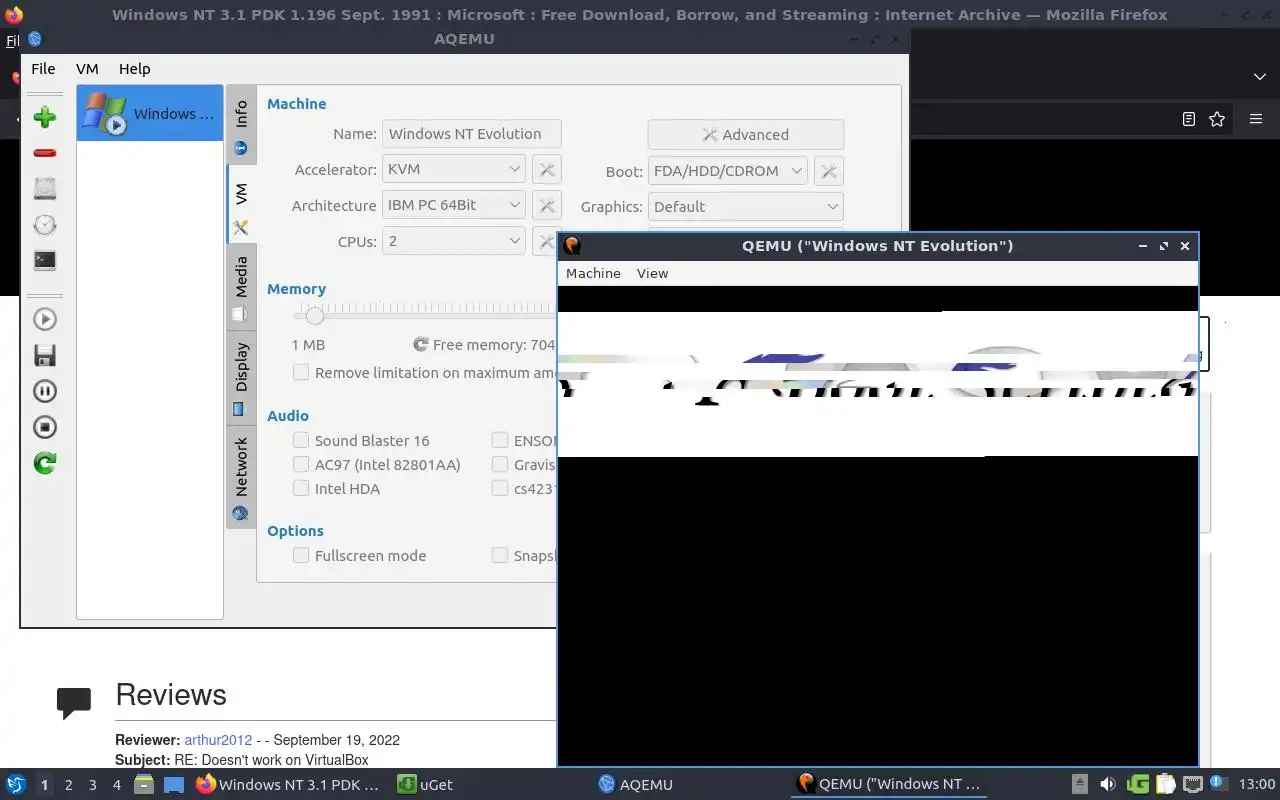The width and height of the screenshot is (1280, 800).
Task: Open the Firefox hamburger menu
Action: coord(1256,119)
